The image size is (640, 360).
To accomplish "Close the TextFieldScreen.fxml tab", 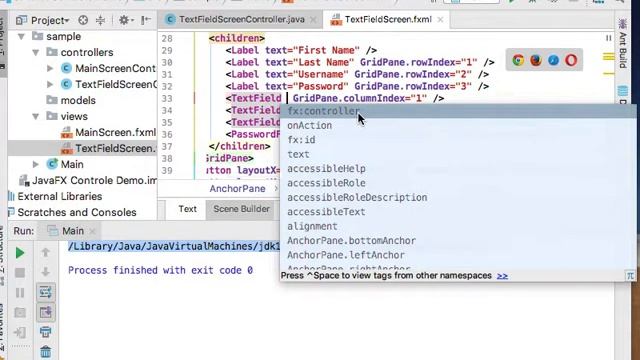I will tap(440, 20).
